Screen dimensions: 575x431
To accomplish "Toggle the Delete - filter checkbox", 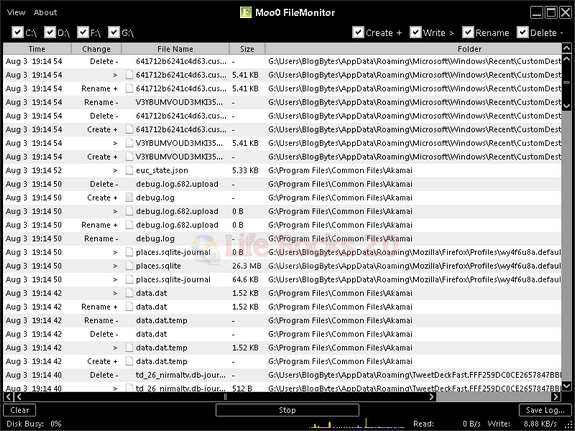I will (x=523, y=32).
